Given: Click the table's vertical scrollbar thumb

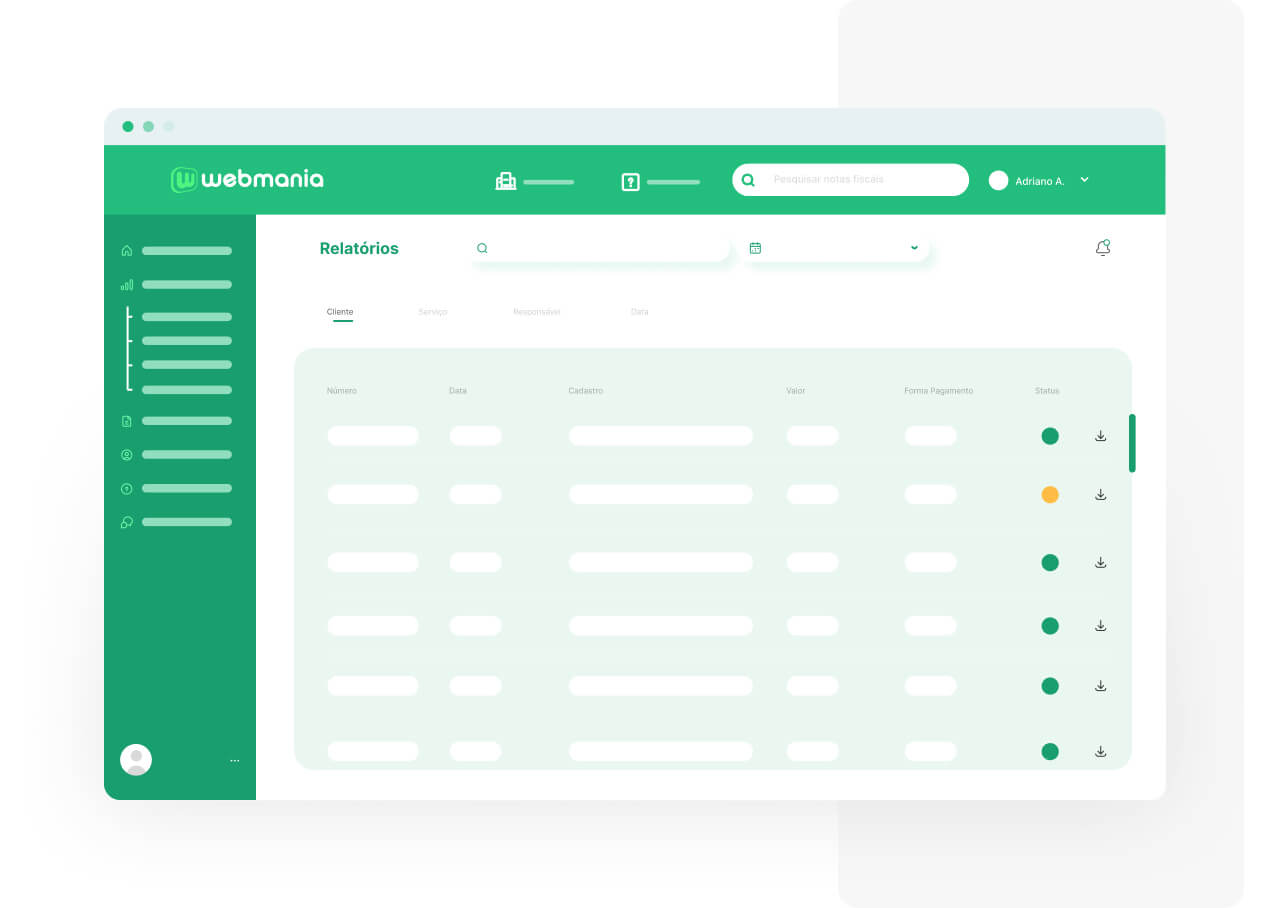Looking at the screenshot, I should point(1132,443).
